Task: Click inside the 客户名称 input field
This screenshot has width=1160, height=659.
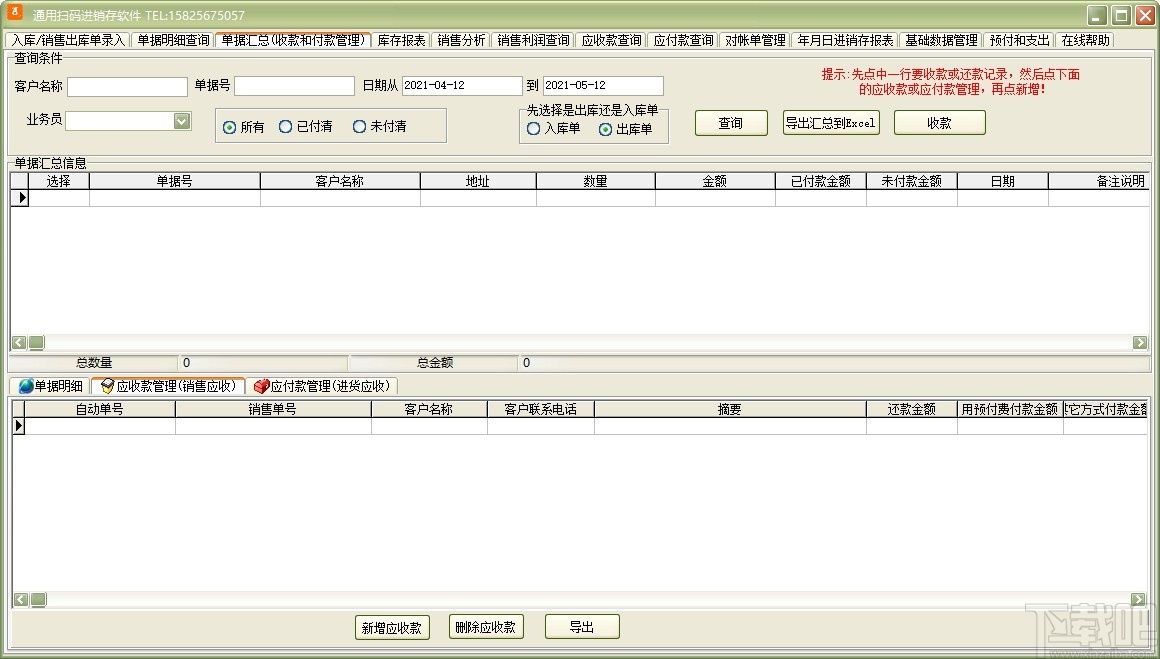Action: coord(128,86)
